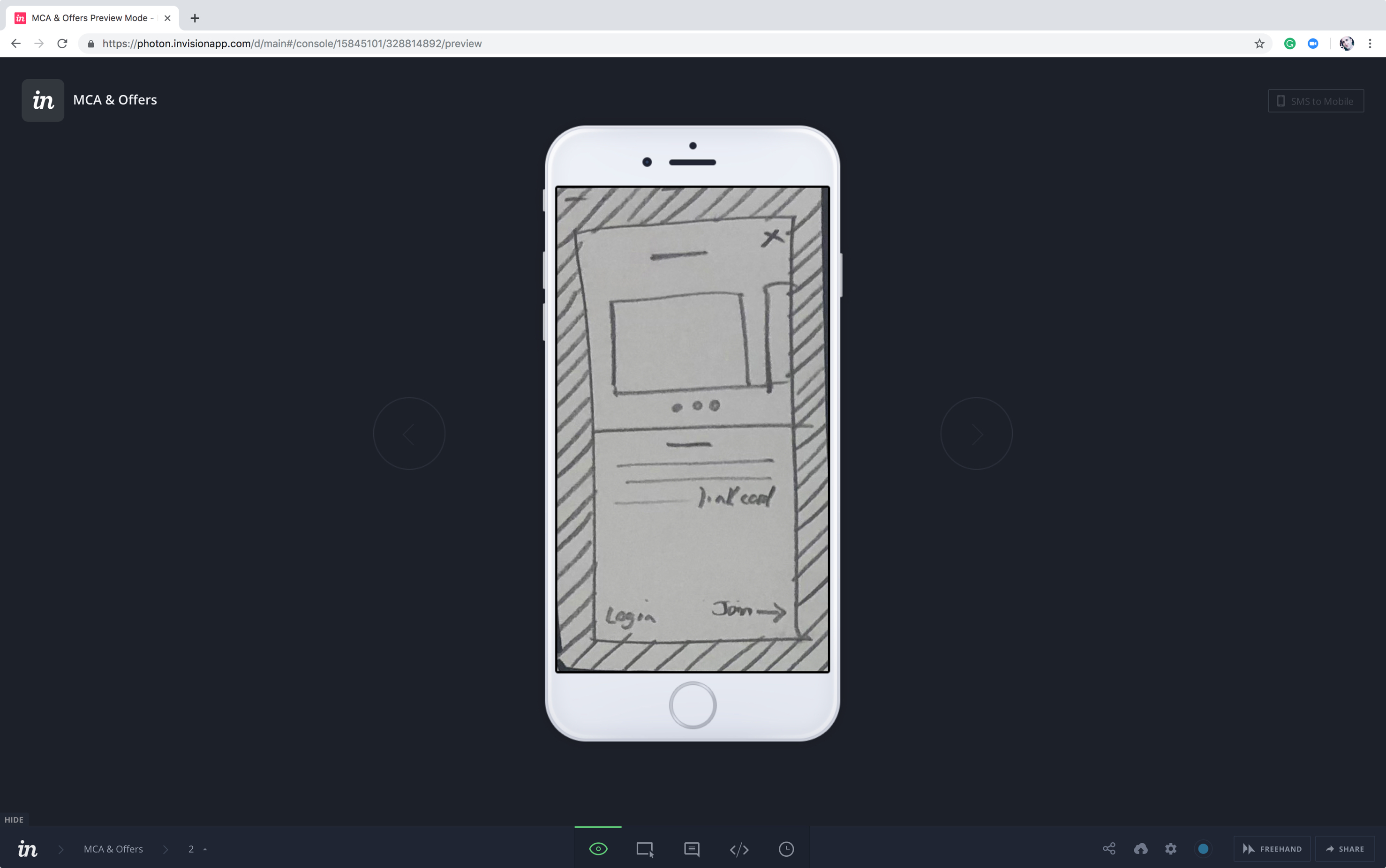
Task: Open Inspect mode code icon
Action: click(739, 848)
